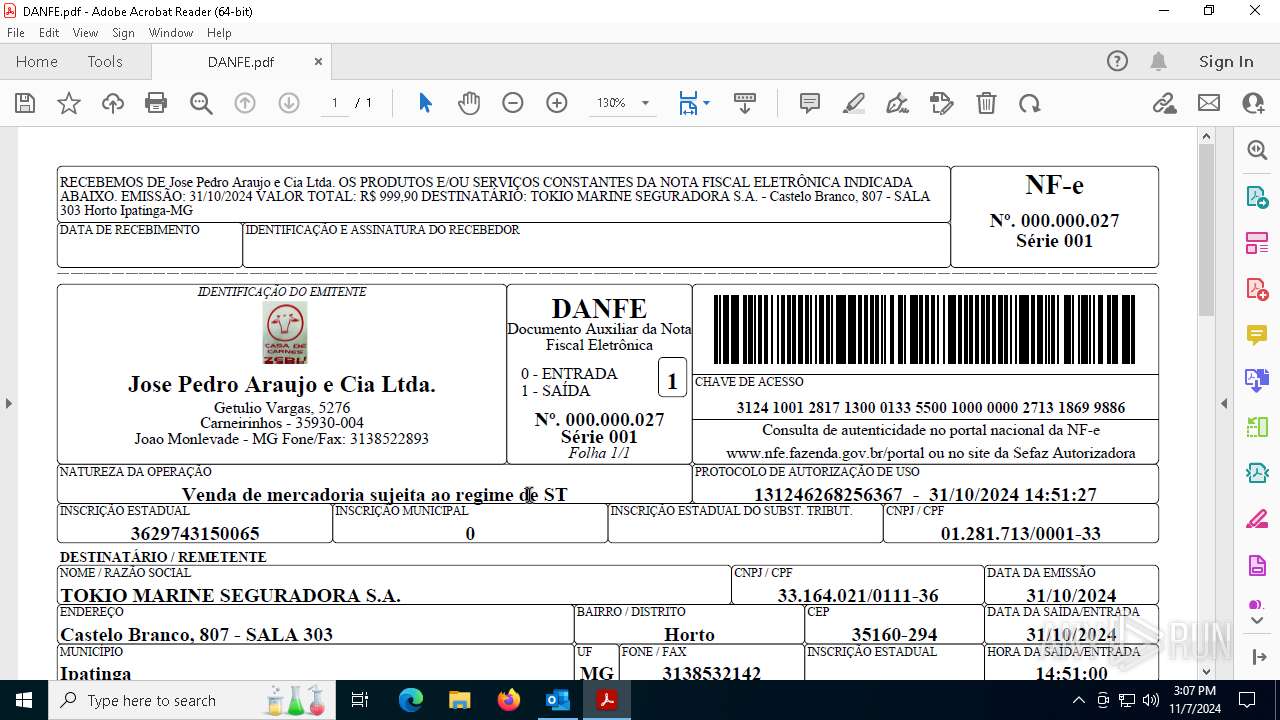1280x720 pixels.
Task: Open the Help menu
Action: pos(219,33)
